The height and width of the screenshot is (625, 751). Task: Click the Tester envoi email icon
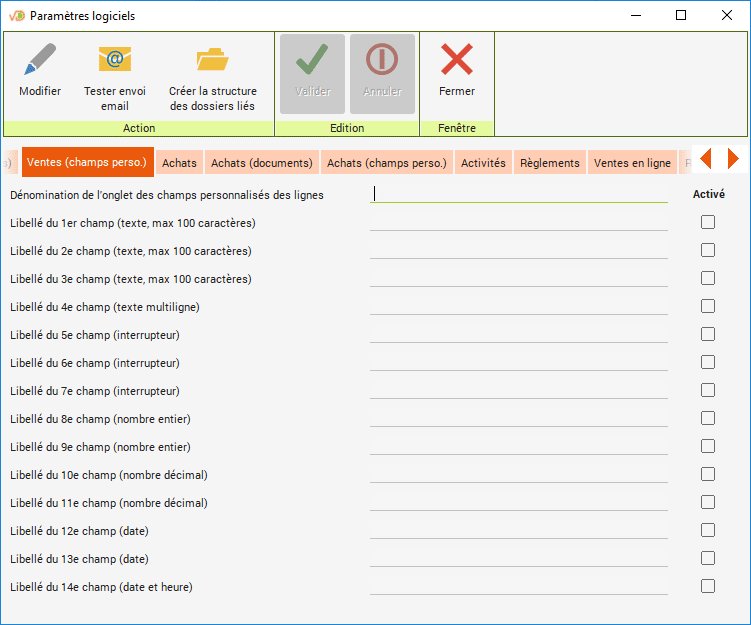coord(115,61)
